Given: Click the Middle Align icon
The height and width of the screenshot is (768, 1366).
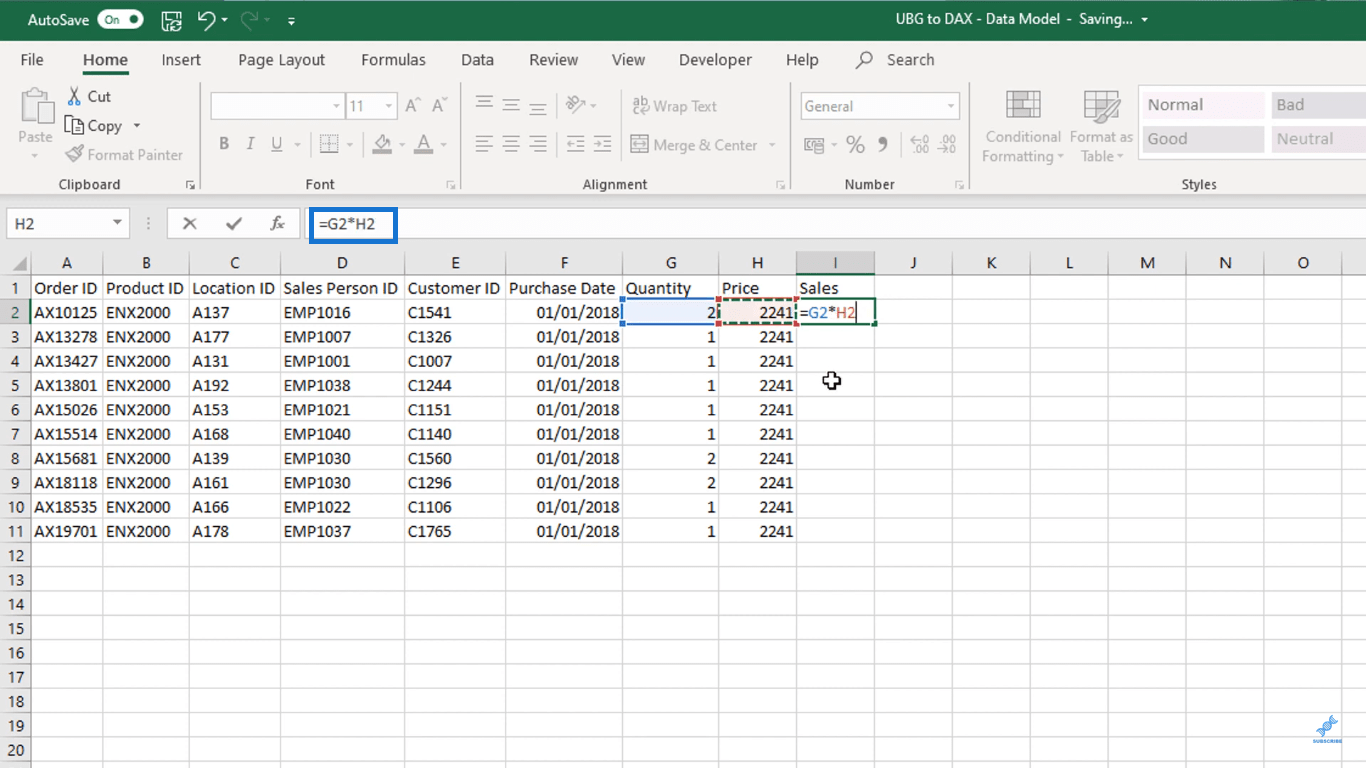Looking at the screenshot, I should click(x=511, y=105).
